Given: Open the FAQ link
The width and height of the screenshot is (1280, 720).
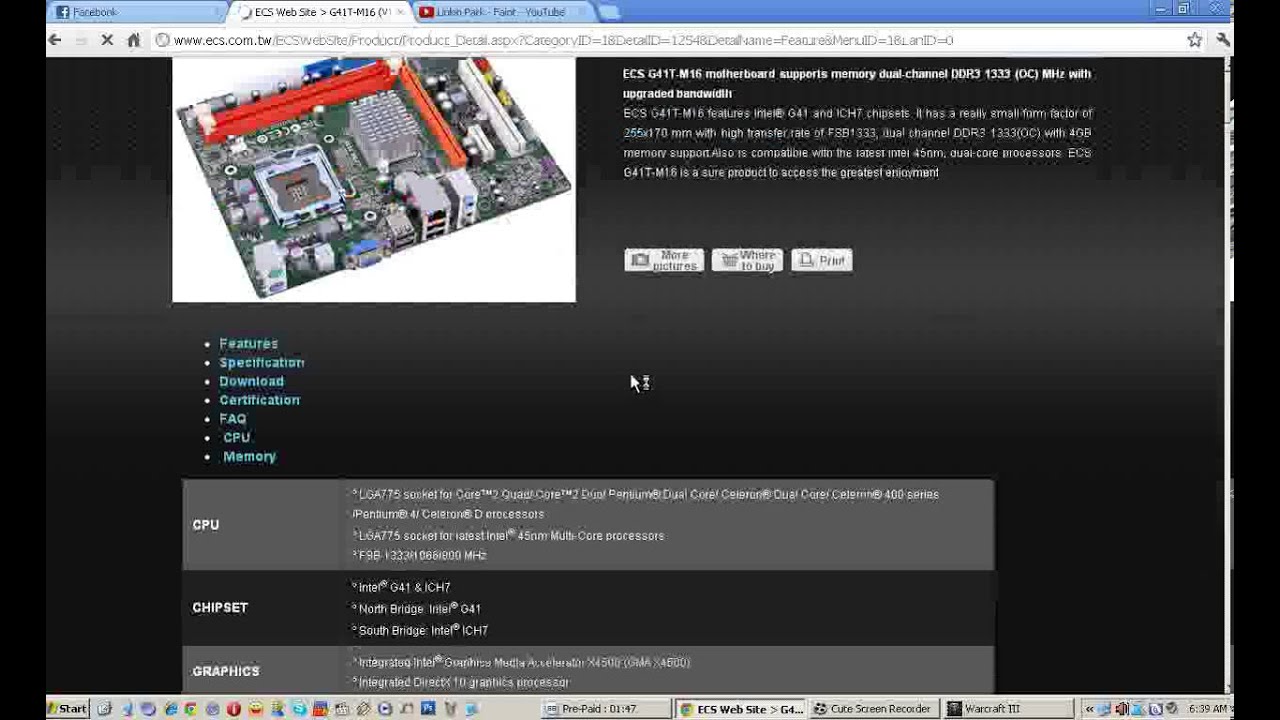Looking at the screenshot, I should click(x=232, y=419).
